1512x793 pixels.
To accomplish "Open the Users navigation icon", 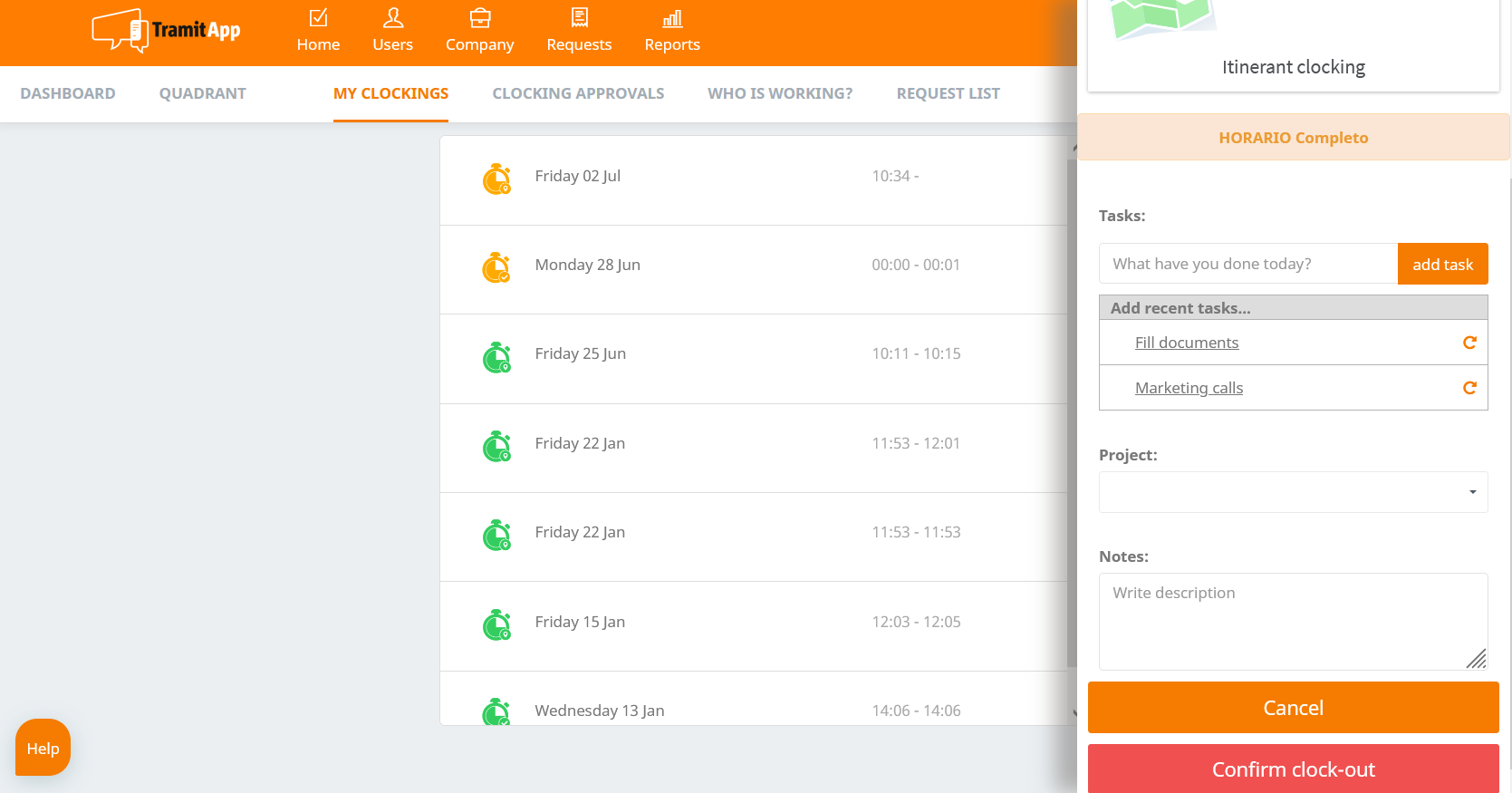I will 393,18.
